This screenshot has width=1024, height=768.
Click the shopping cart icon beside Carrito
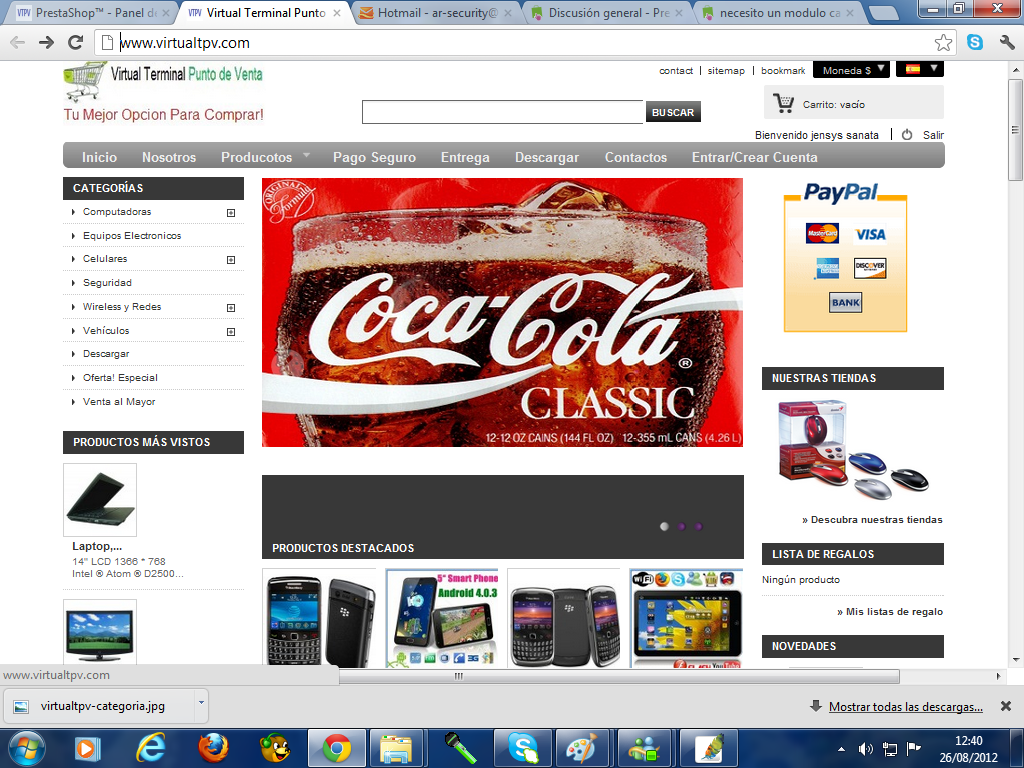pyautogui.click(x=783, y=103)
